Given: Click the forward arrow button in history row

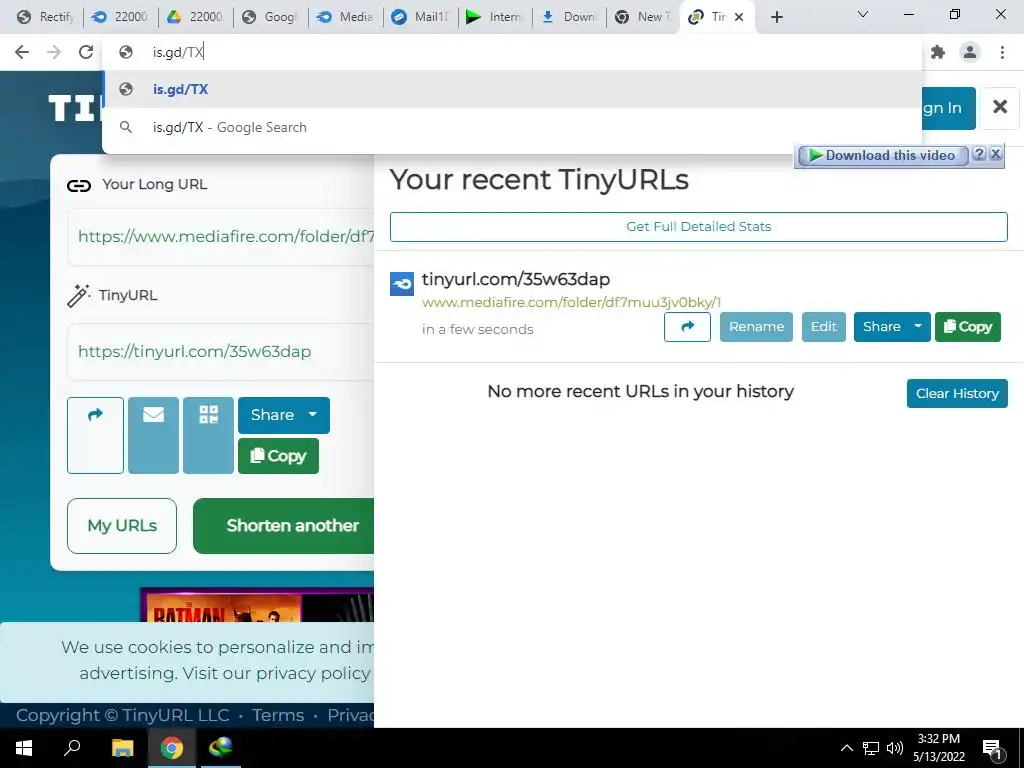Looking at the screenshot, I should click(x=687, y=327).
